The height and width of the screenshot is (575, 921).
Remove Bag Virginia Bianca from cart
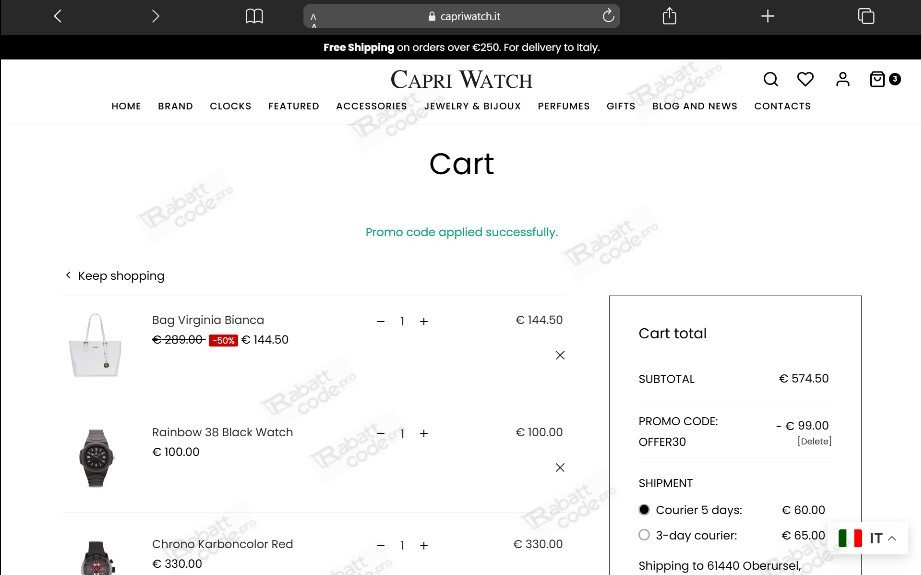pyautogui.click(x=560, y=355)
